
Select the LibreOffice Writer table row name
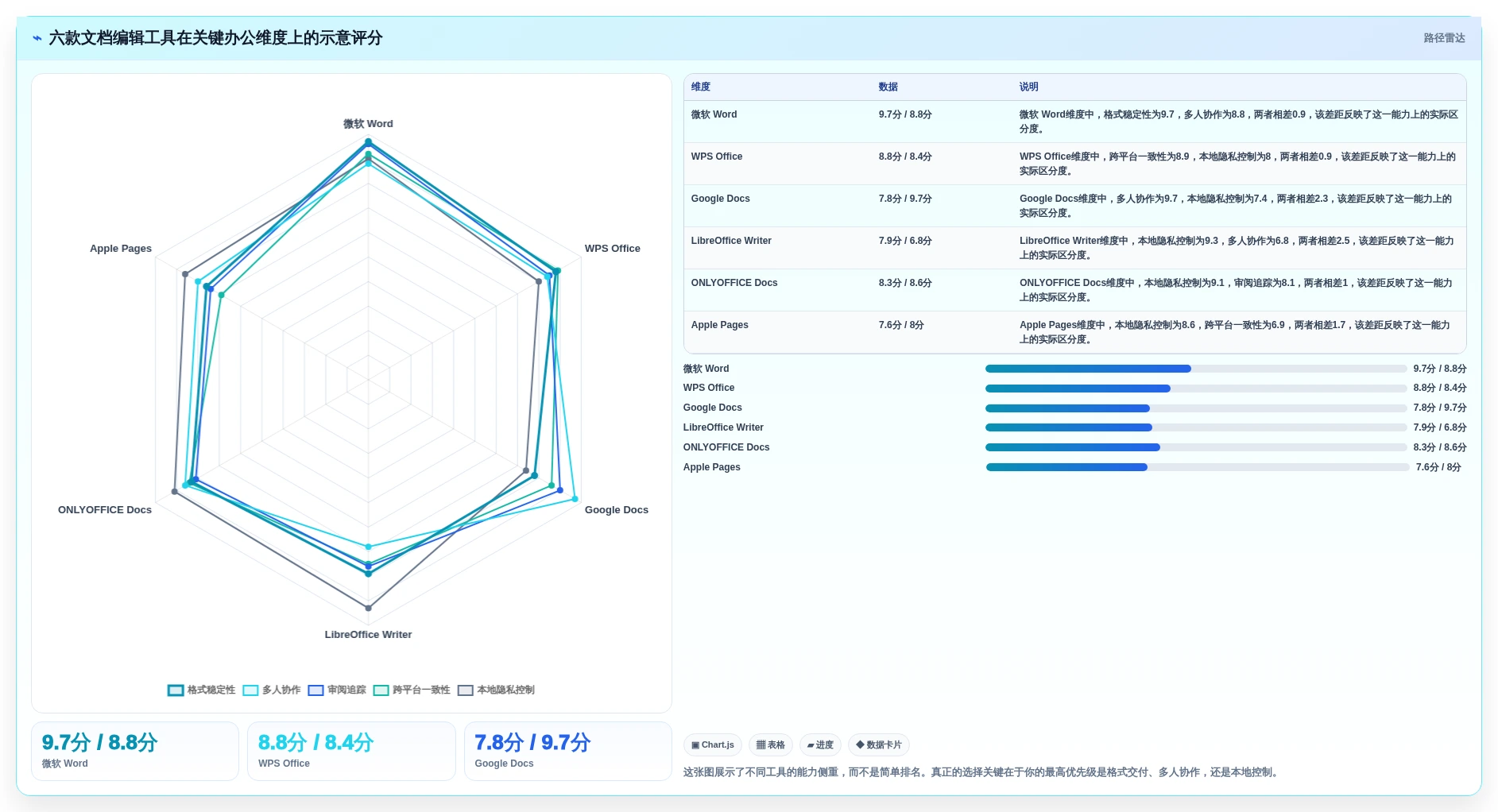(731, 241)
